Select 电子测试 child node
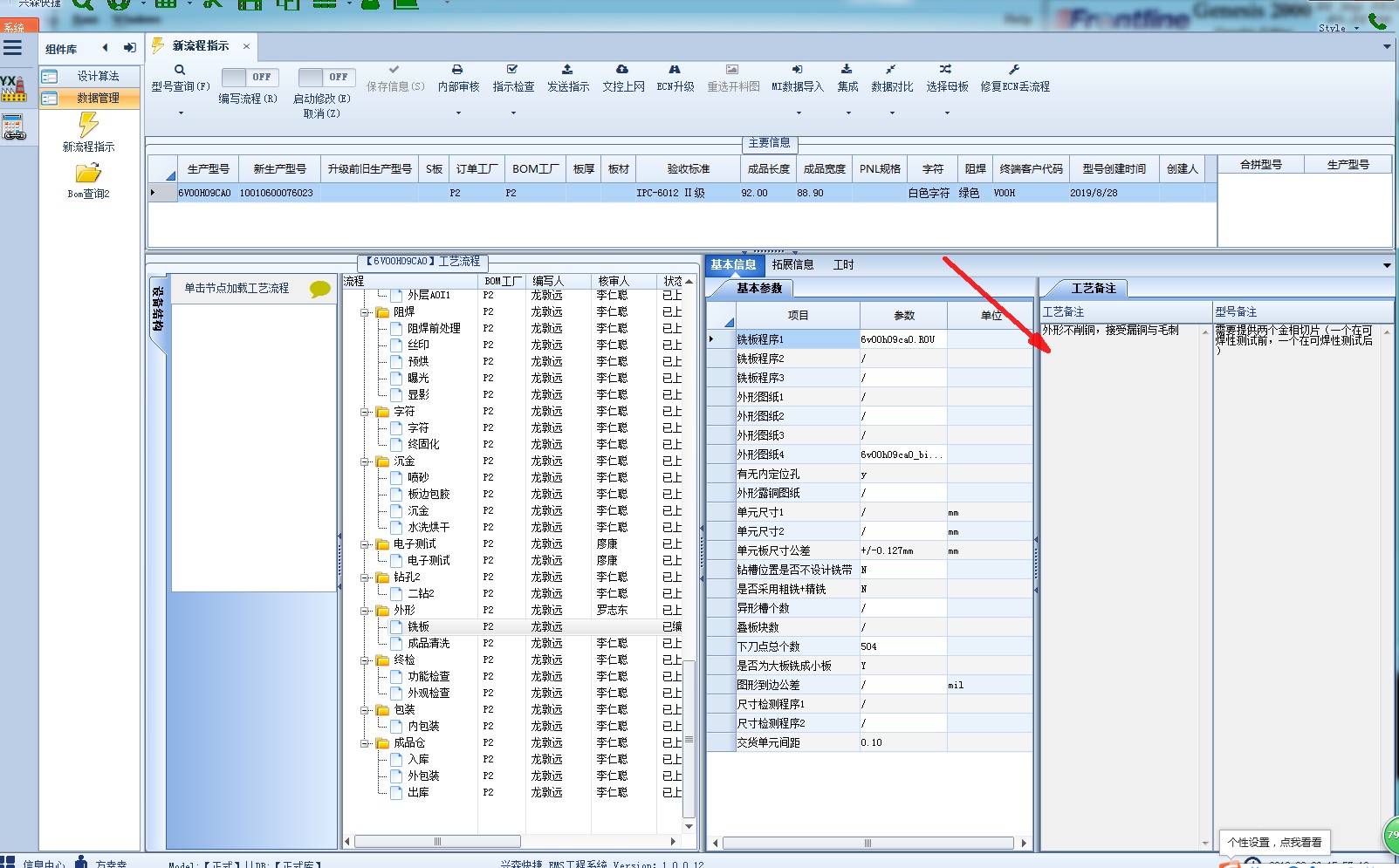The width and height of the screenshot is (1399, 868). click(x=429, y=560)
